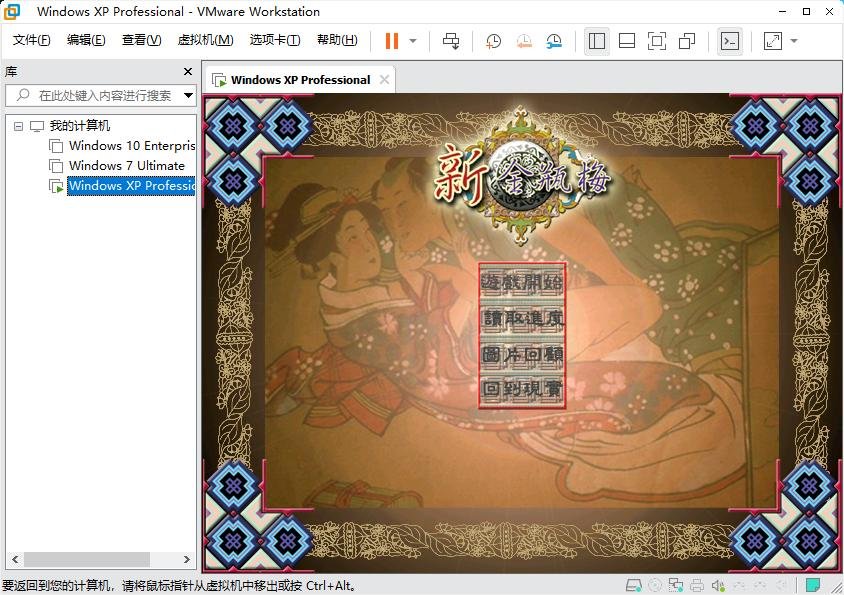This screenshot has width=844, height=595.
Task: Open 圖片回顧 picture gallery
Action: (522, 354)
